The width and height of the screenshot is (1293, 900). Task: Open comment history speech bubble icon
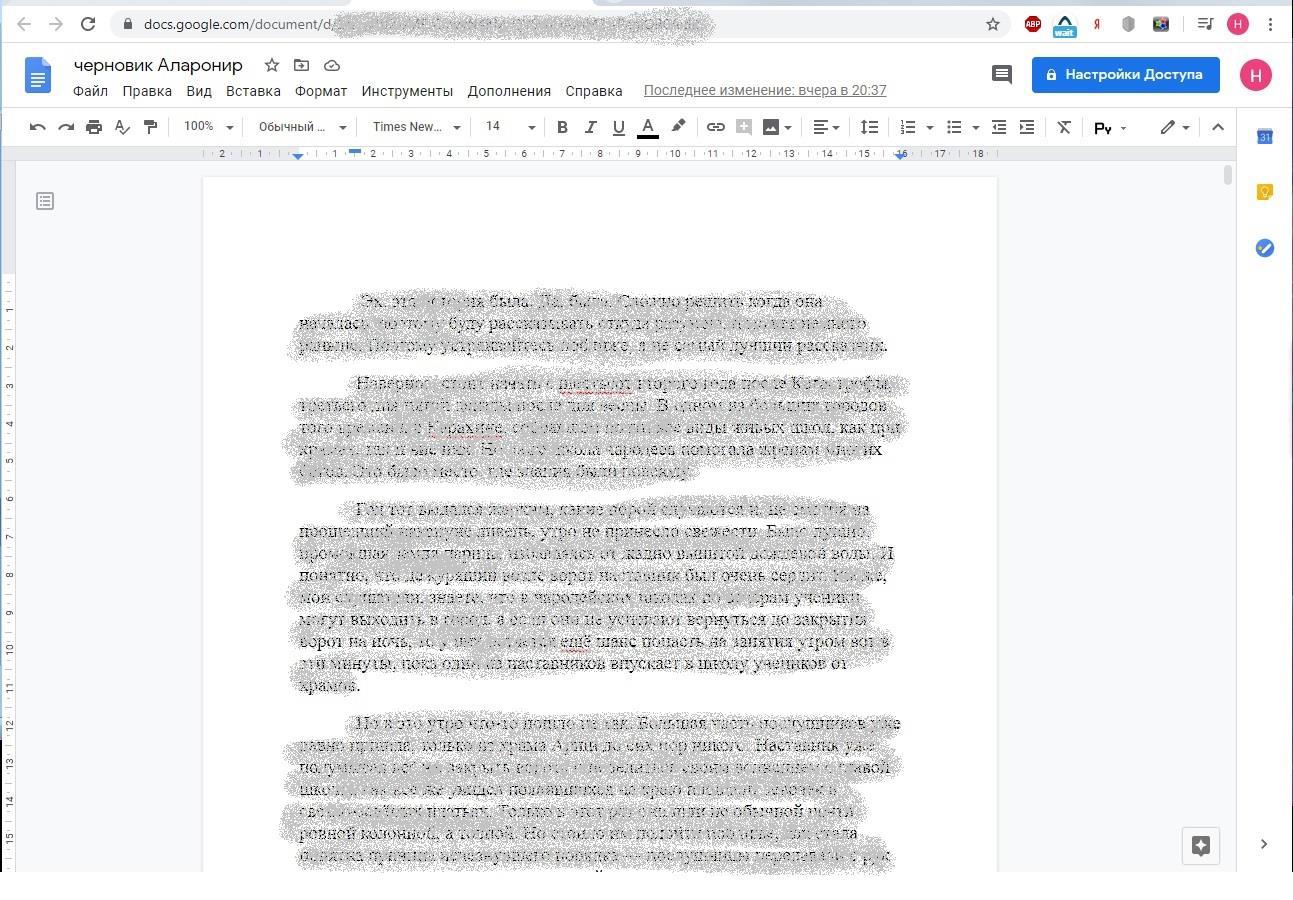pos(1001,74)
